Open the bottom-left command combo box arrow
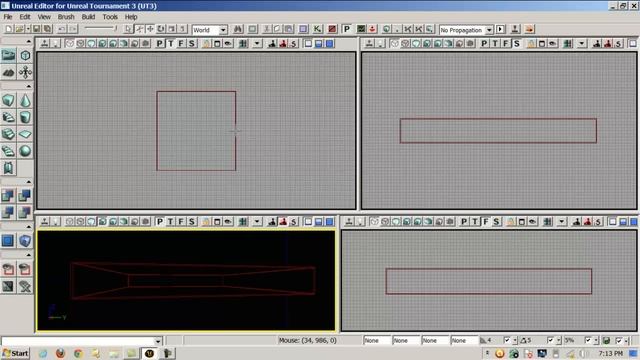Viewport: 640px width, 360px height. pyautogui.click(x=158, y=341)
